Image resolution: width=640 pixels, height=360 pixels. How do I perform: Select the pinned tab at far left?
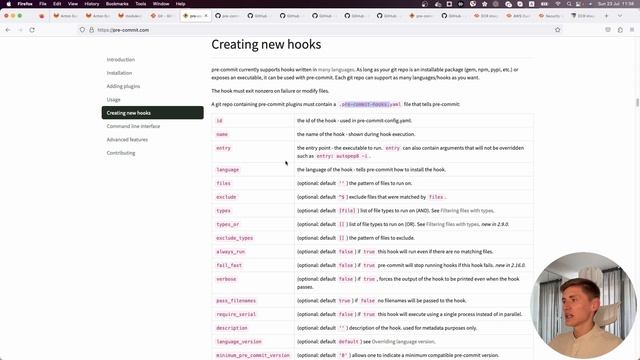click(42, 16)
